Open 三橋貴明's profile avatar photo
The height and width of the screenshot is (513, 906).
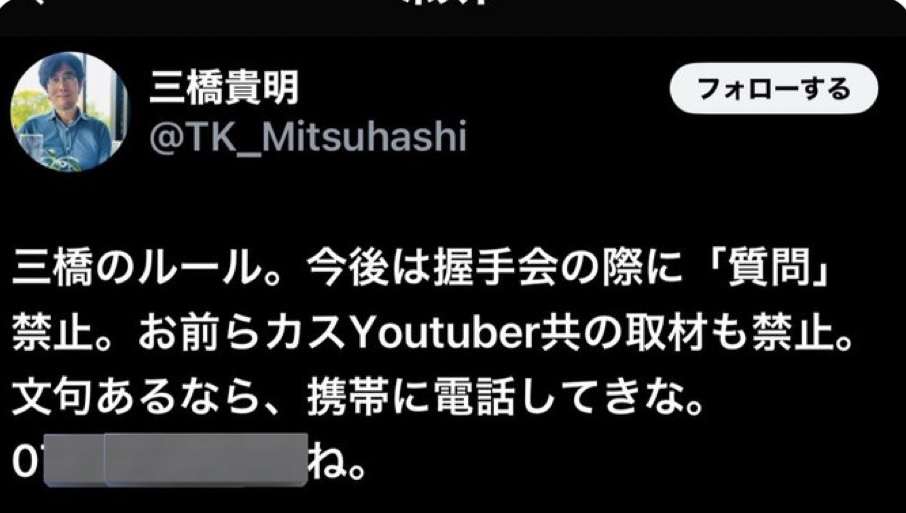tap(70, 111)
